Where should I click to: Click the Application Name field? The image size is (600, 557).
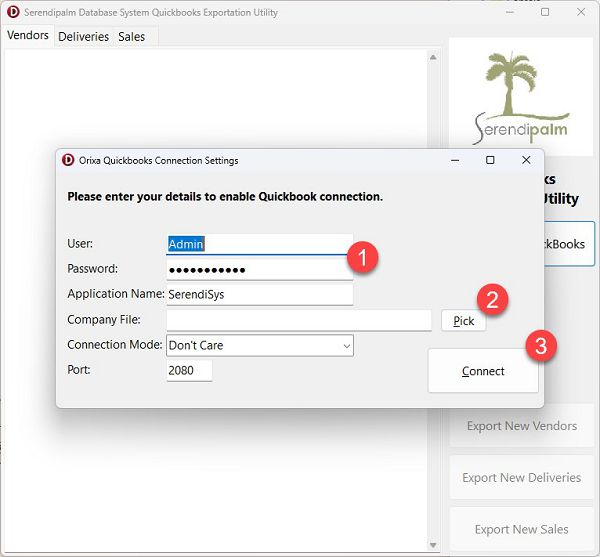[x=259, y=295]
